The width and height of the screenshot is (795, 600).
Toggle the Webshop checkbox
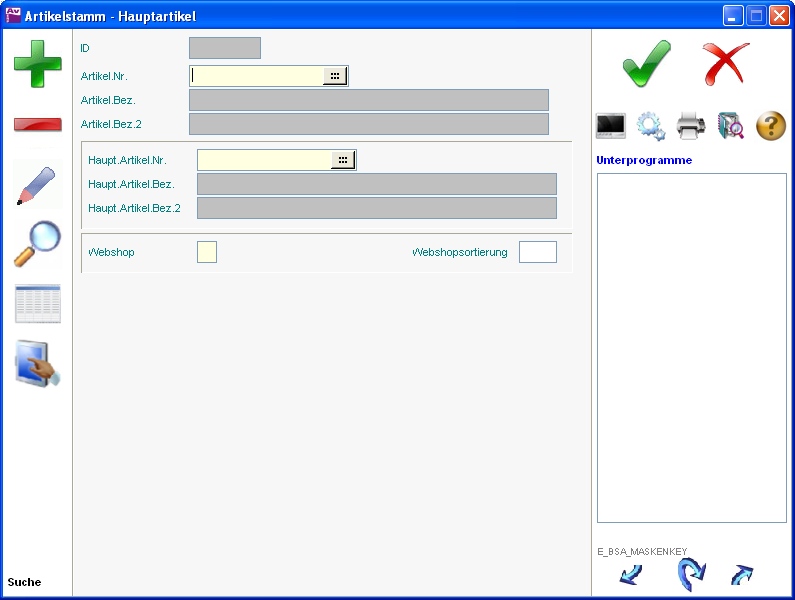pyautogui.click(x=207, y=252)
